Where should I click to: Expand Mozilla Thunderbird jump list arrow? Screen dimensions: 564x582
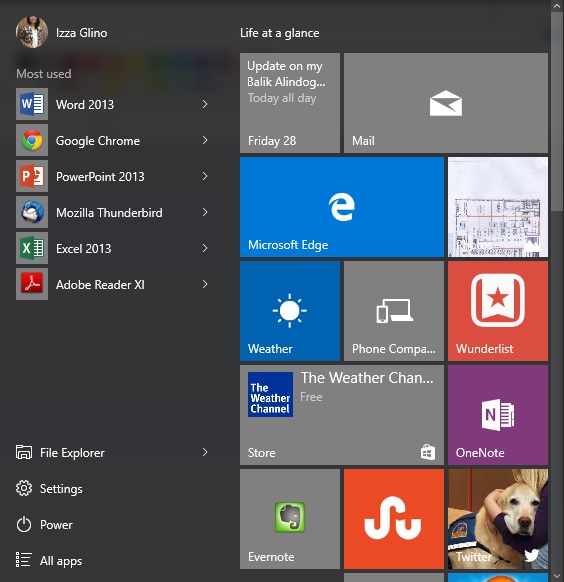[x=205, y=212]
